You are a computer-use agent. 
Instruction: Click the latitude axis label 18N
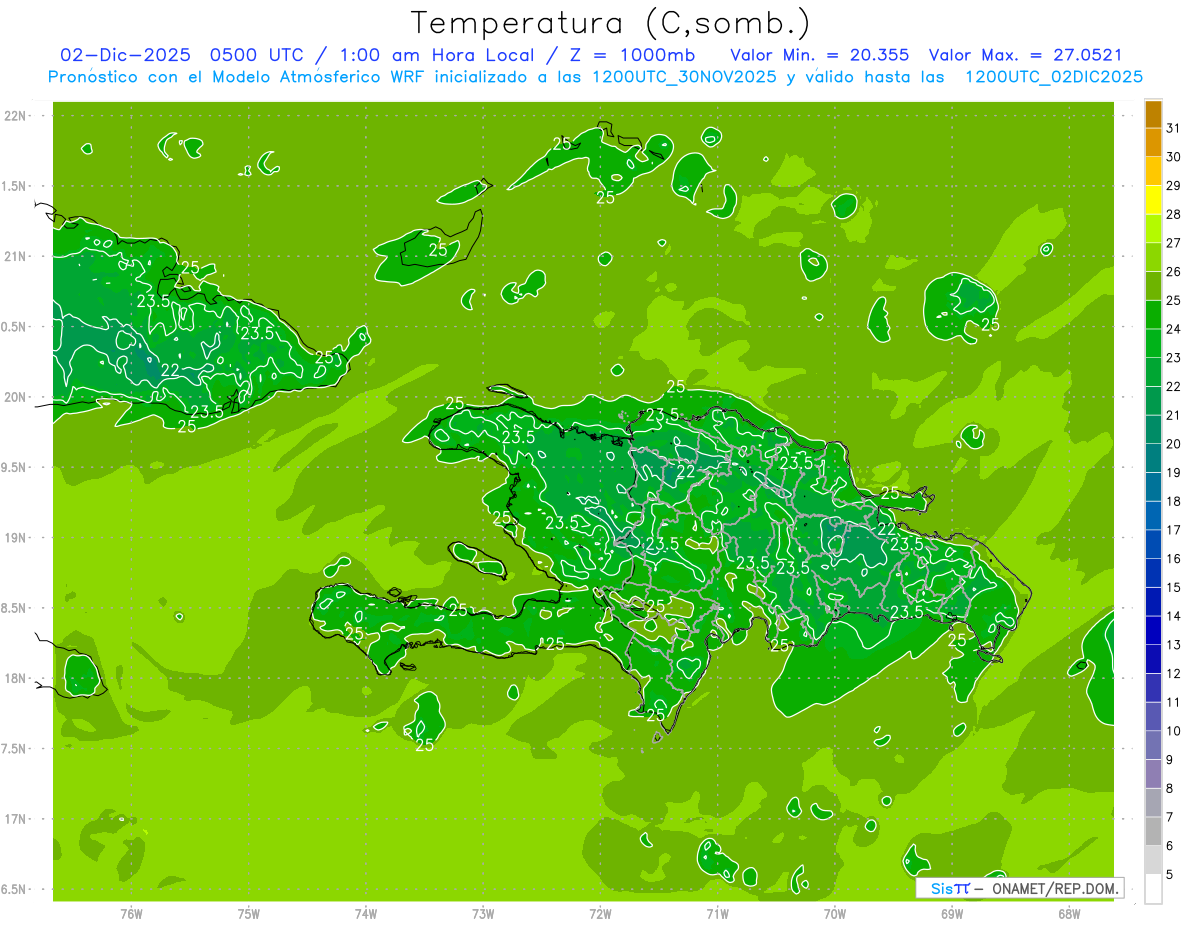coord(16,678)
